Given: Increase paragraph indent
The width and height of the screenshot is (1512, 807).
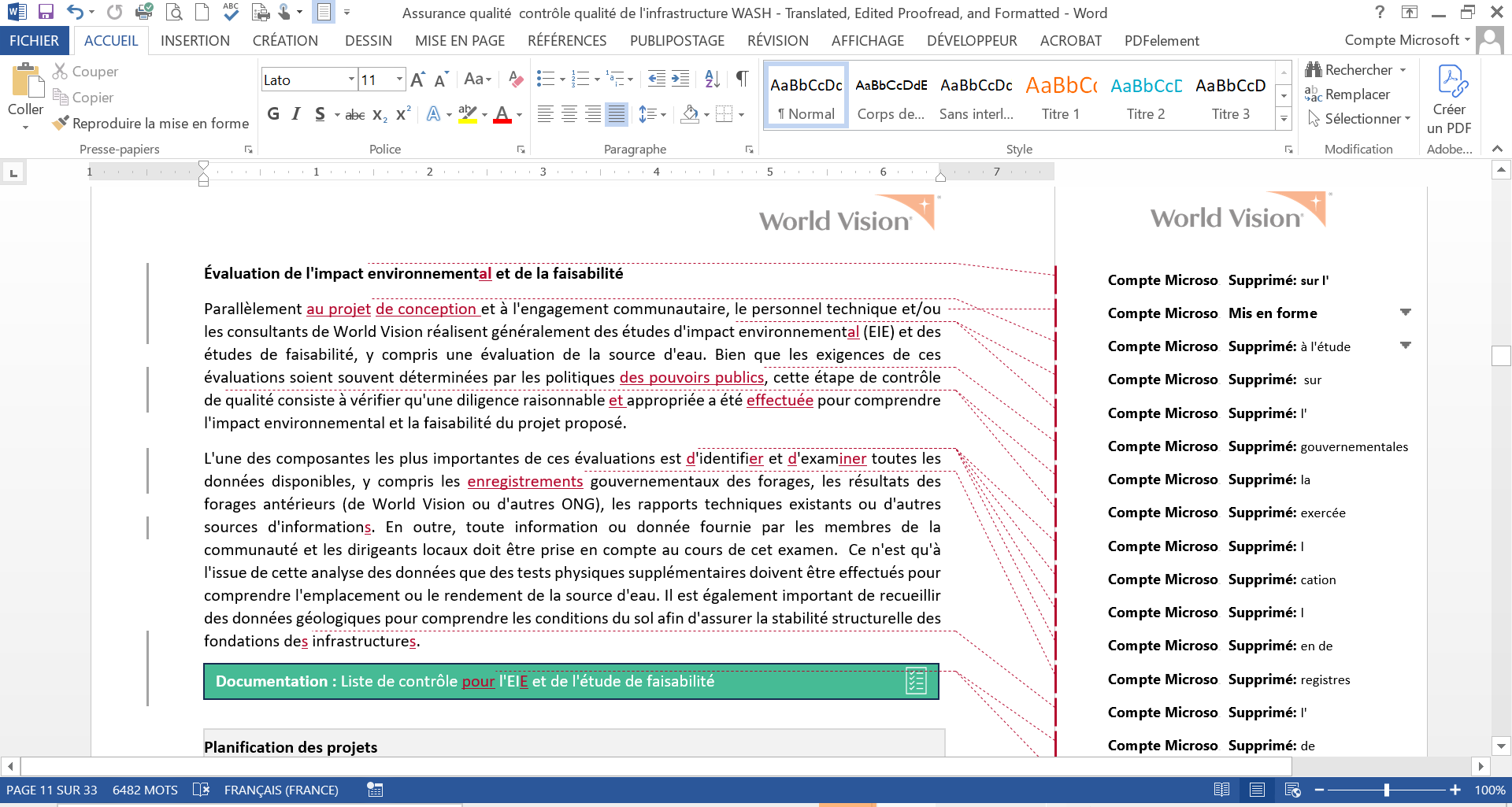Looking at the screenshot, I should point(680,79).
